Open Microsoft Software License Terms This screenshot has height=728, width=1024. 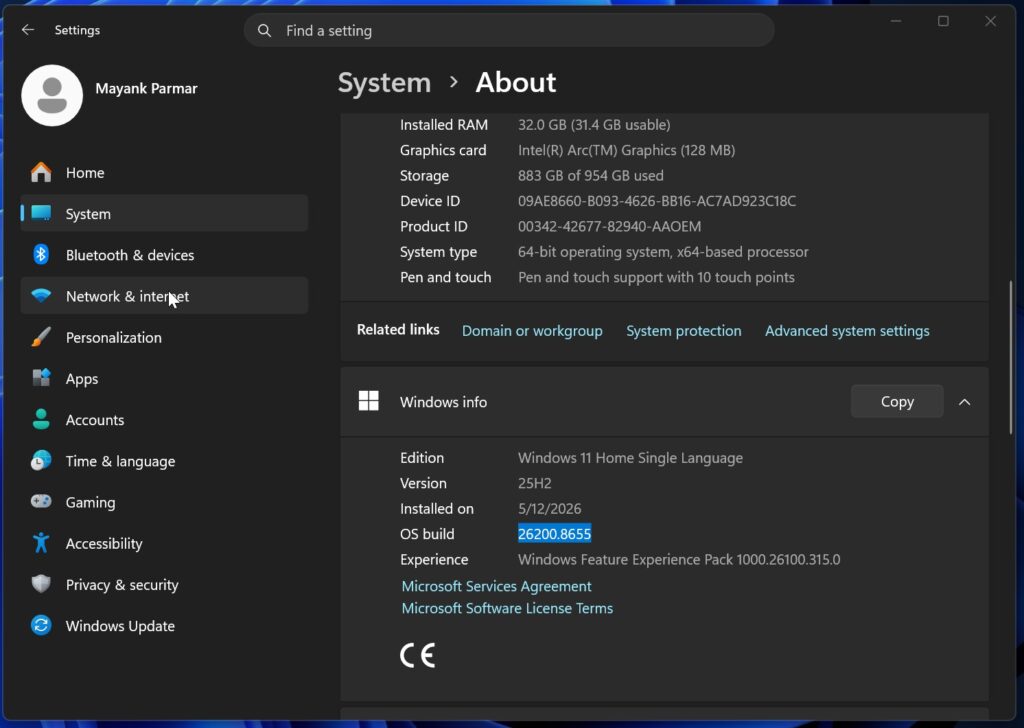[x=507, y=608]
